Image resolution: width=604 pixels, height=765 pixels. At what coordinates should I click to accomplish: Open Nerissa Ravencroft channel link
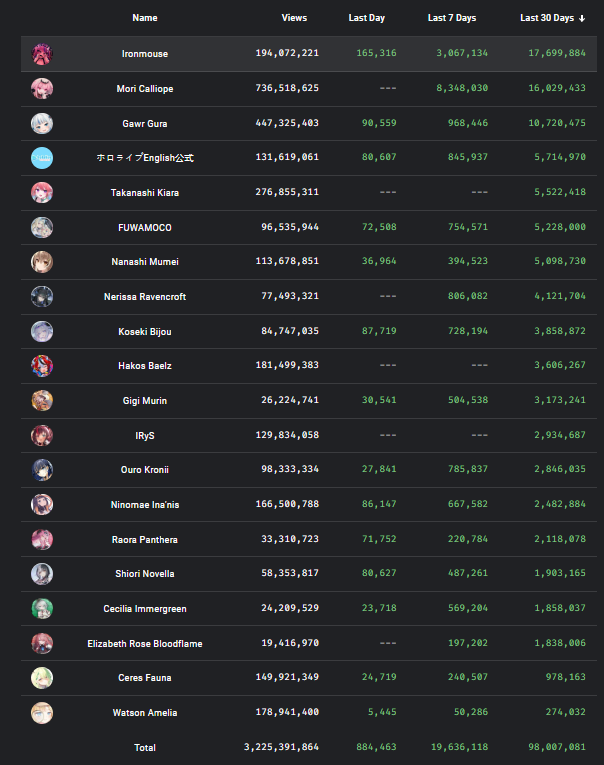(145, 297)
